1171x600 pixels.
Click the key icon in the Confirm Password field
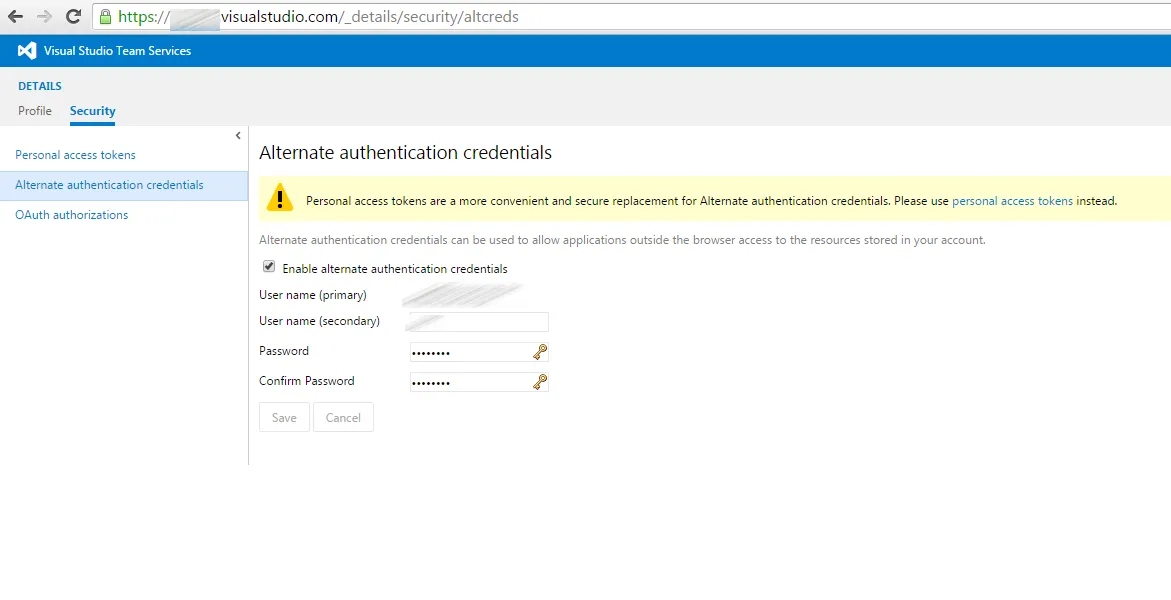click(x=540, y=382)
